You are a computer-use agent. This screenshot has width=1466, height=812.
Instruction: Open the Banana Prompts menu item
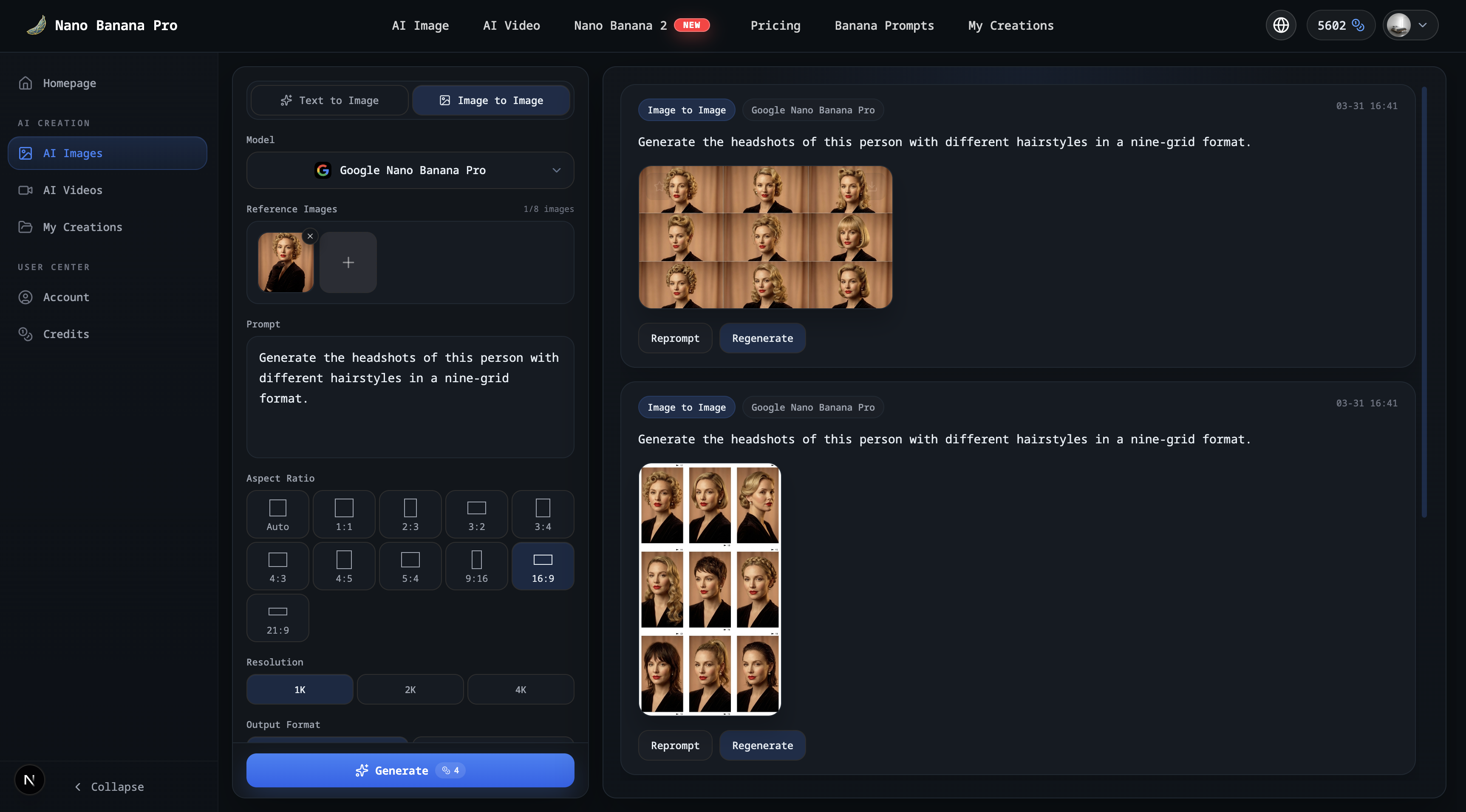(x=884, y=25)
